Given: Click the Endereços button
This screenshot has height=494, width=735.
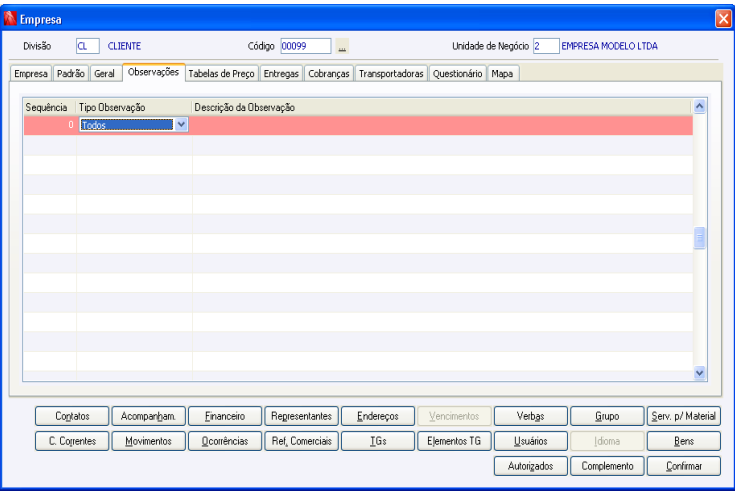Looking at the screenshot, I should click(378, 416).
